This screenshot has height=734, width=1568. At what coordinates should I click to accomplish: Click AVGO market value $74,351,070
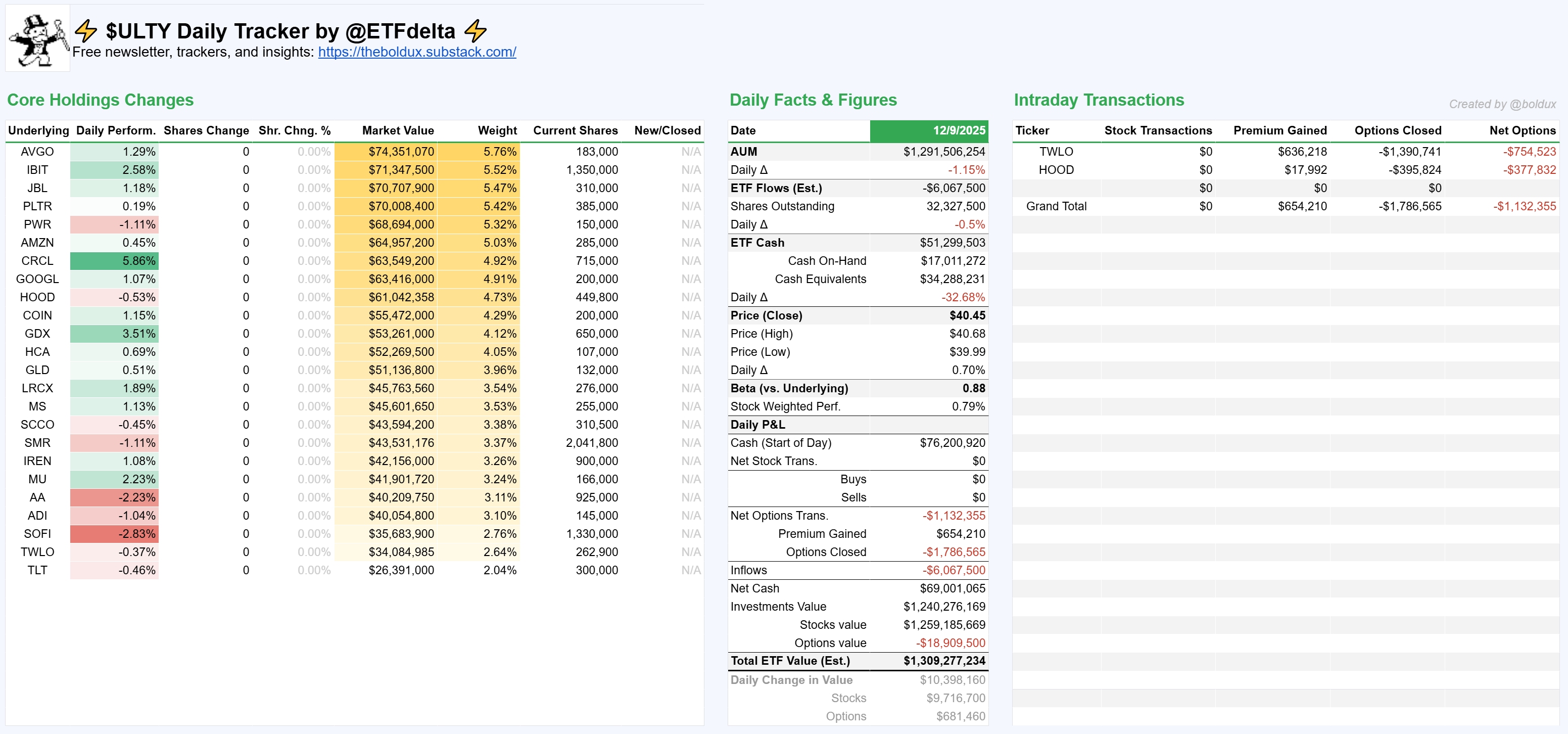coord(401,152)
